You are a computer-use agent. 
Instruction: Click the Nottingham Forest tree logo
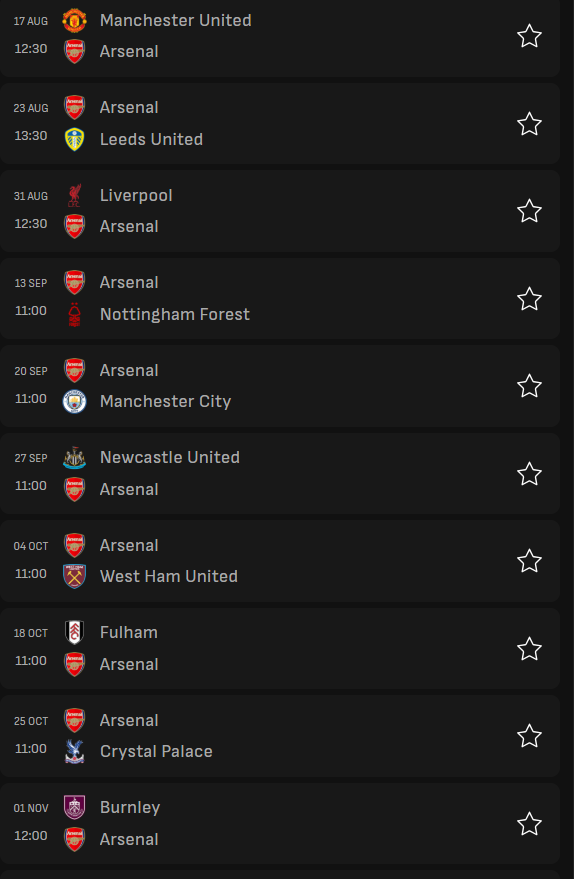tap(74, 314)
